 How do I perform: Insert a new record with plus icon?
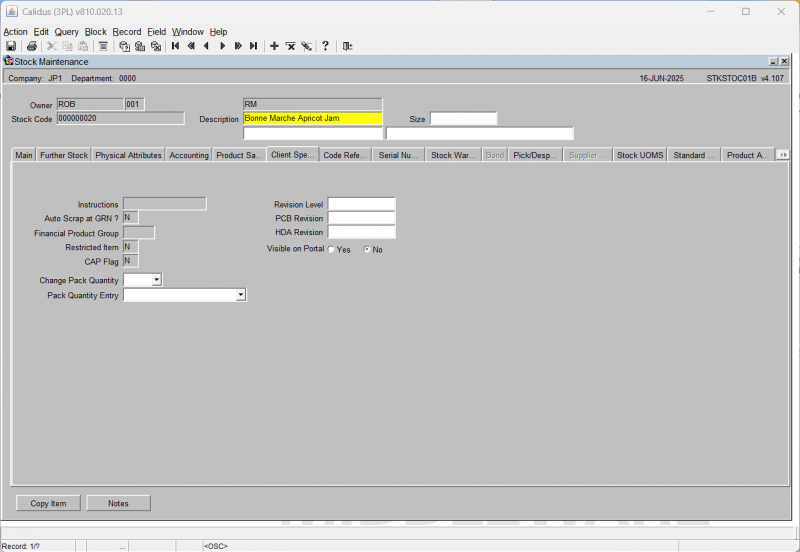click(x=274, y=46)
